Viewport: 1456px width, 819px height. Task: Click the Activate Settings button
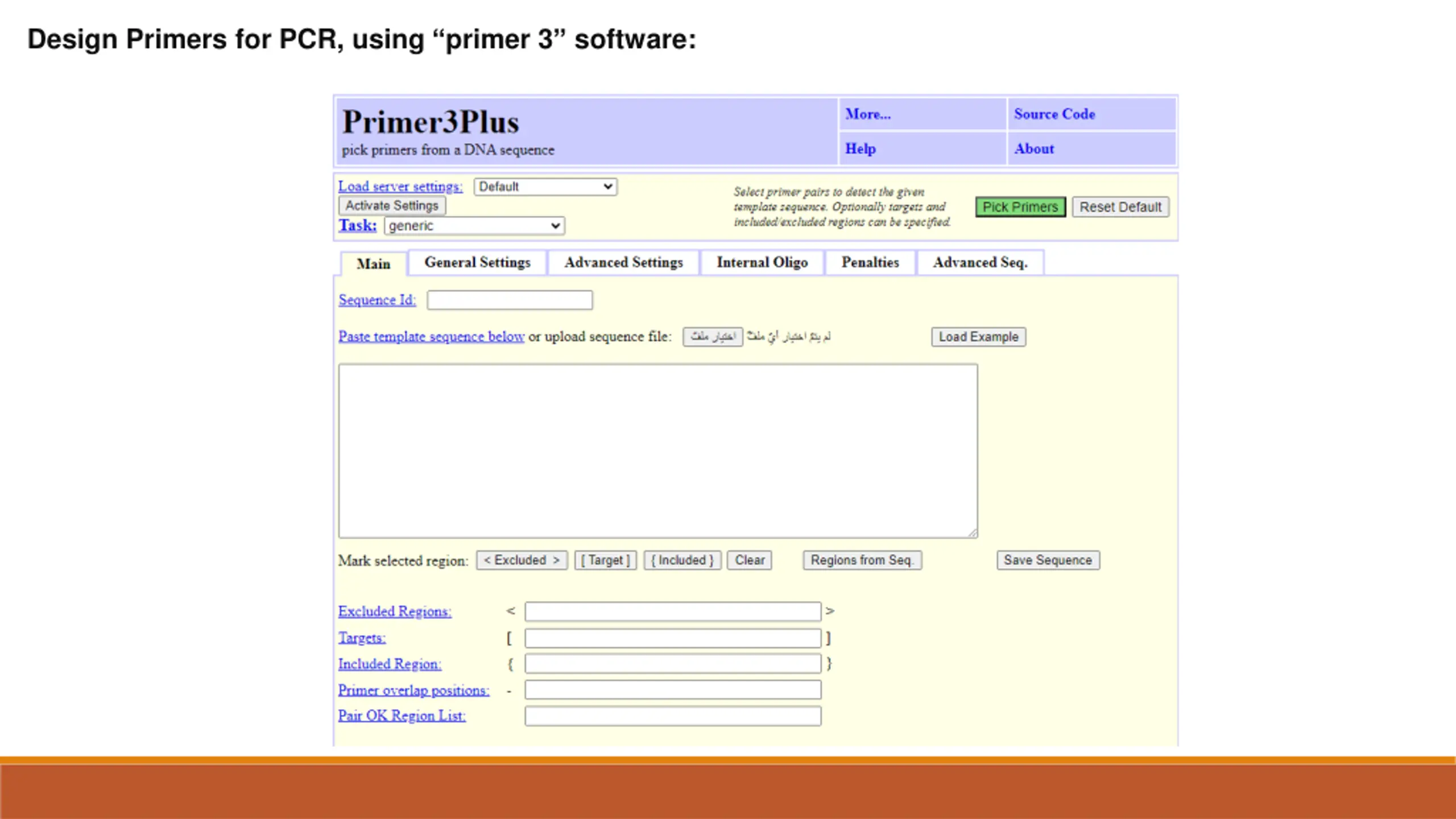[x=392, y=206]
